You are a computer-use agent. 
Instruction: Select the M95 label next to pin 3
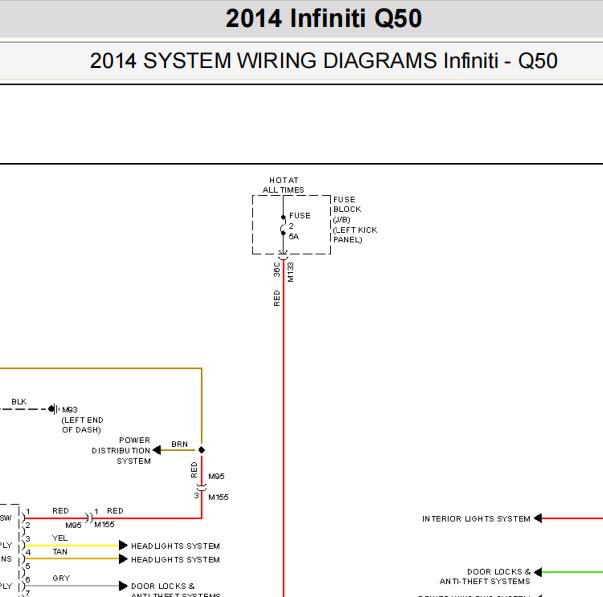[x=216, y=476]
